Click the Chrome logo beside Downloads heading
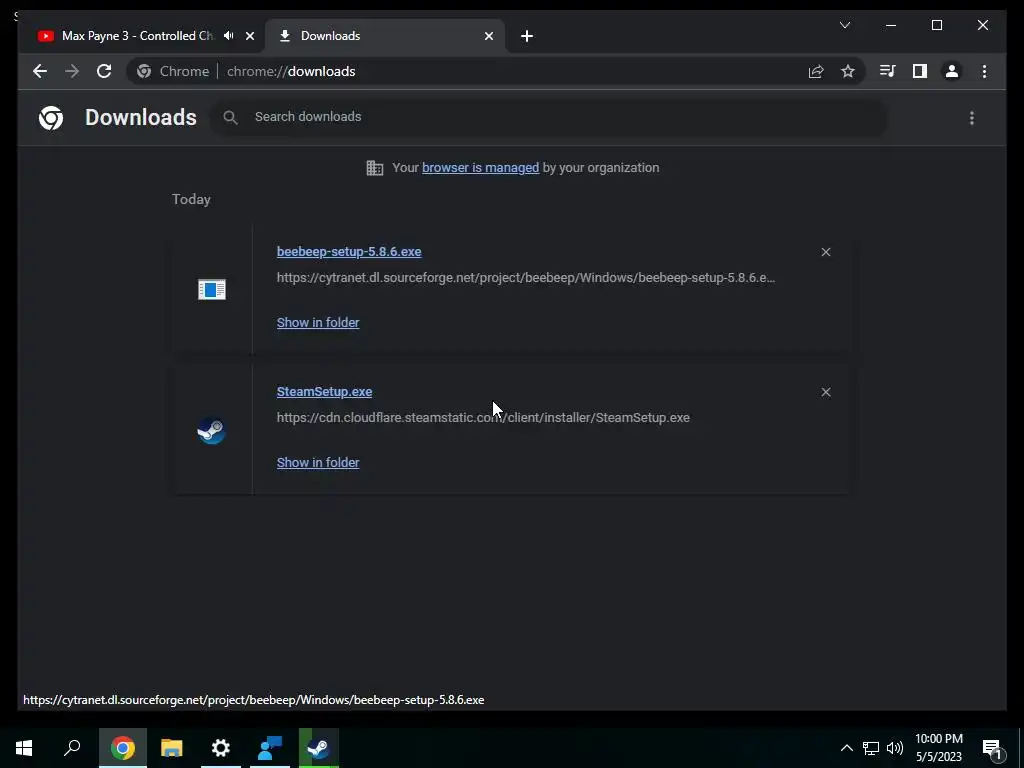The width and height of the screenshot is (1024, 768). pyautogui.click(x=51, y=118)
